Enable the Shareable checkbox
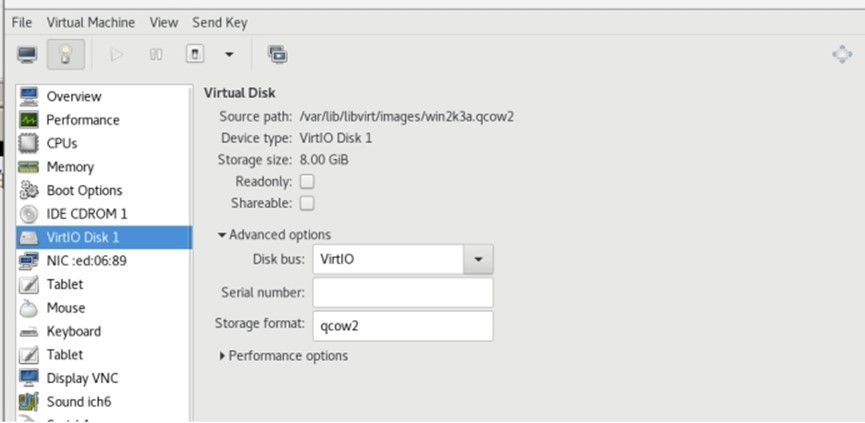Viewport: 865px width, 423px height. tap(307, 203)
